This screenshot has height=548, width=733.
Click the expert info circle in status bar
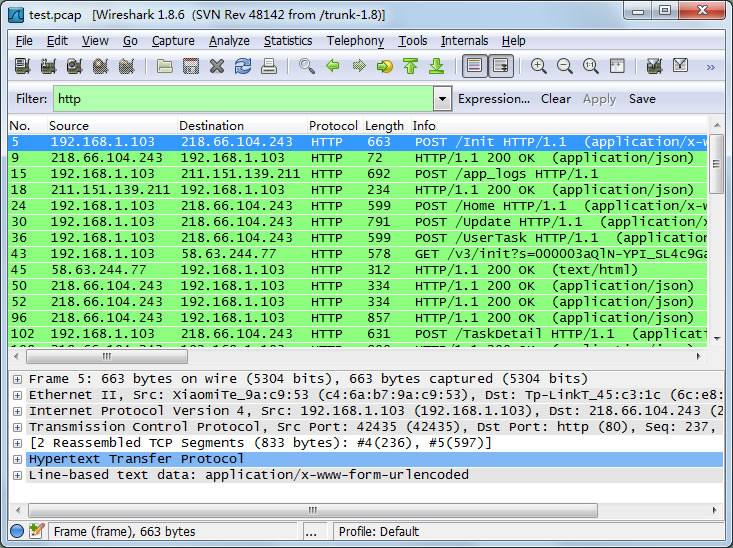(x=17, y=531)
